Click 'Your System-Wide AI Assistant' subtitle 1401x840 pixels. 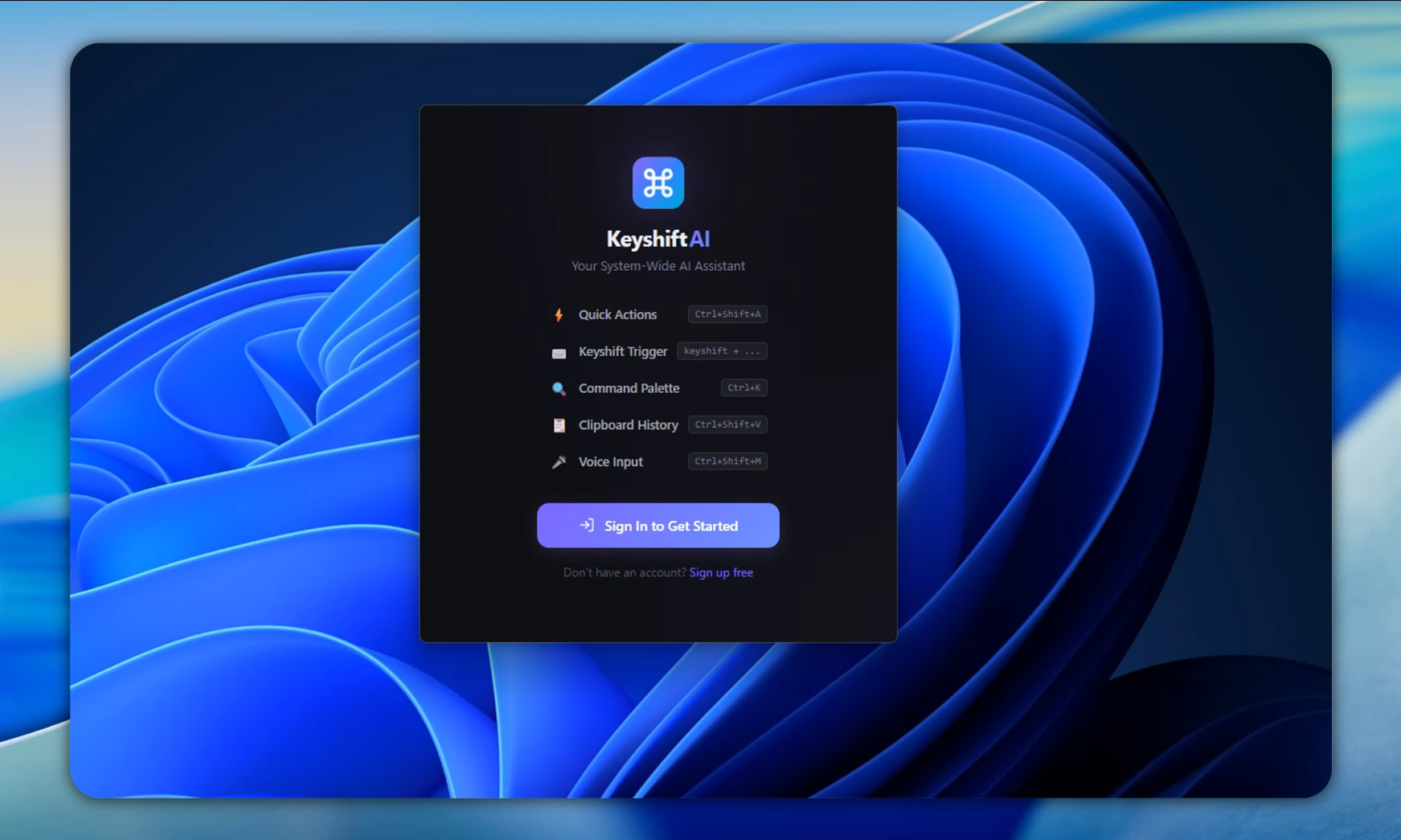(x=657, y=266)
